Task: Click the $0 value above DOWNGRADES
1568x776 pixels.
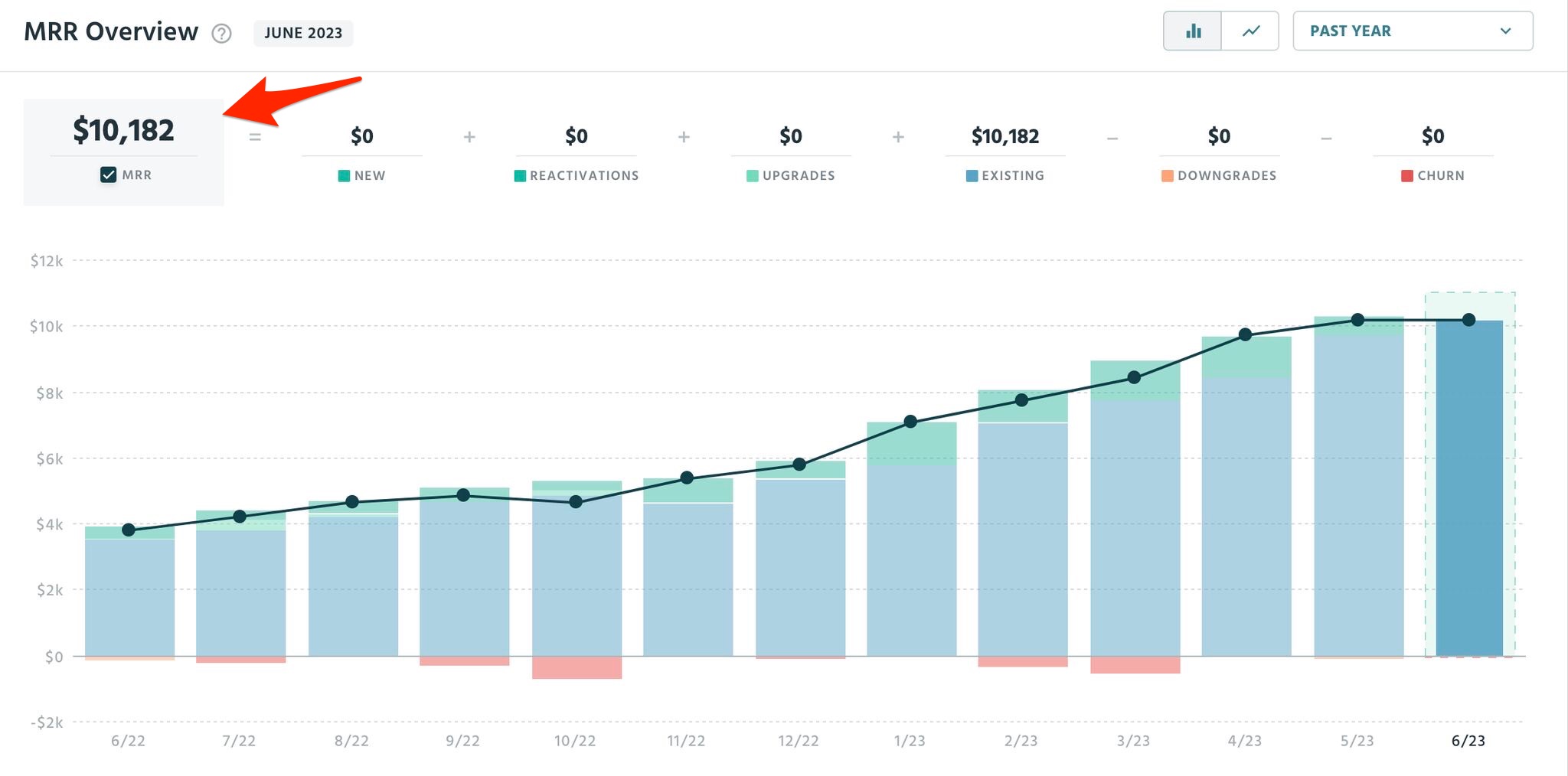Action: [1219, 136]
